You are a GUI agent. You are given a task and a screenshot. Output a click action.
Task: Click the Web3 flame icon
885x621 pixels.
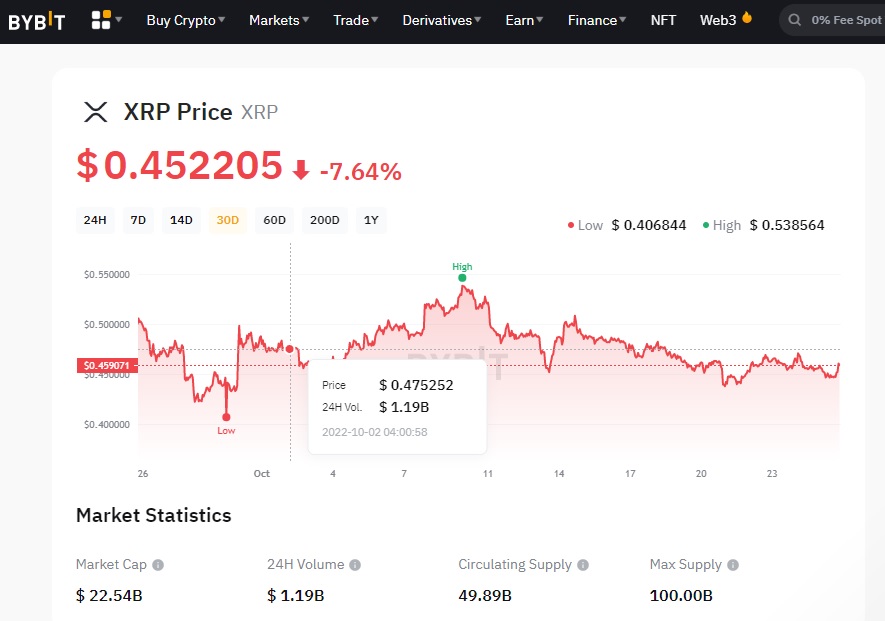(747, 18)
